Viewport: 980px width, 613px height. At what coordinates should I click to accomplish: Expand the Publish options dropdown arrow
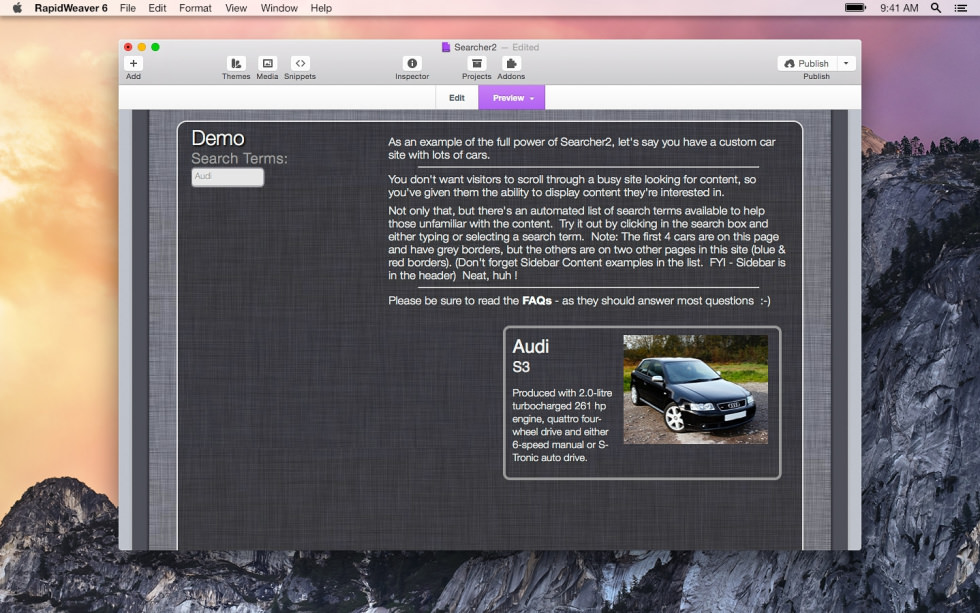point(846,63)
